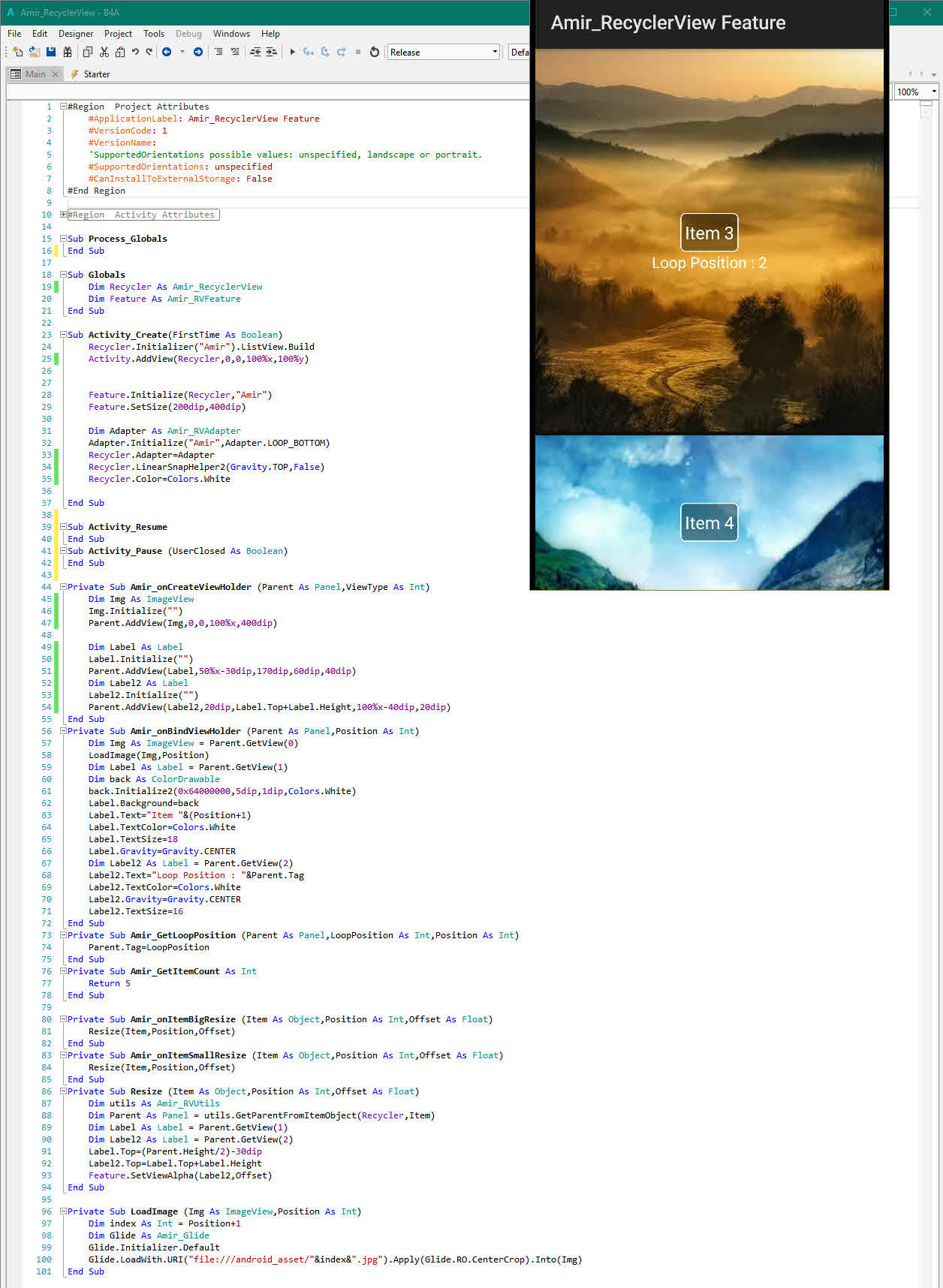Click the '#VersionCode: 1' attribute line

(x=128, y=131)
